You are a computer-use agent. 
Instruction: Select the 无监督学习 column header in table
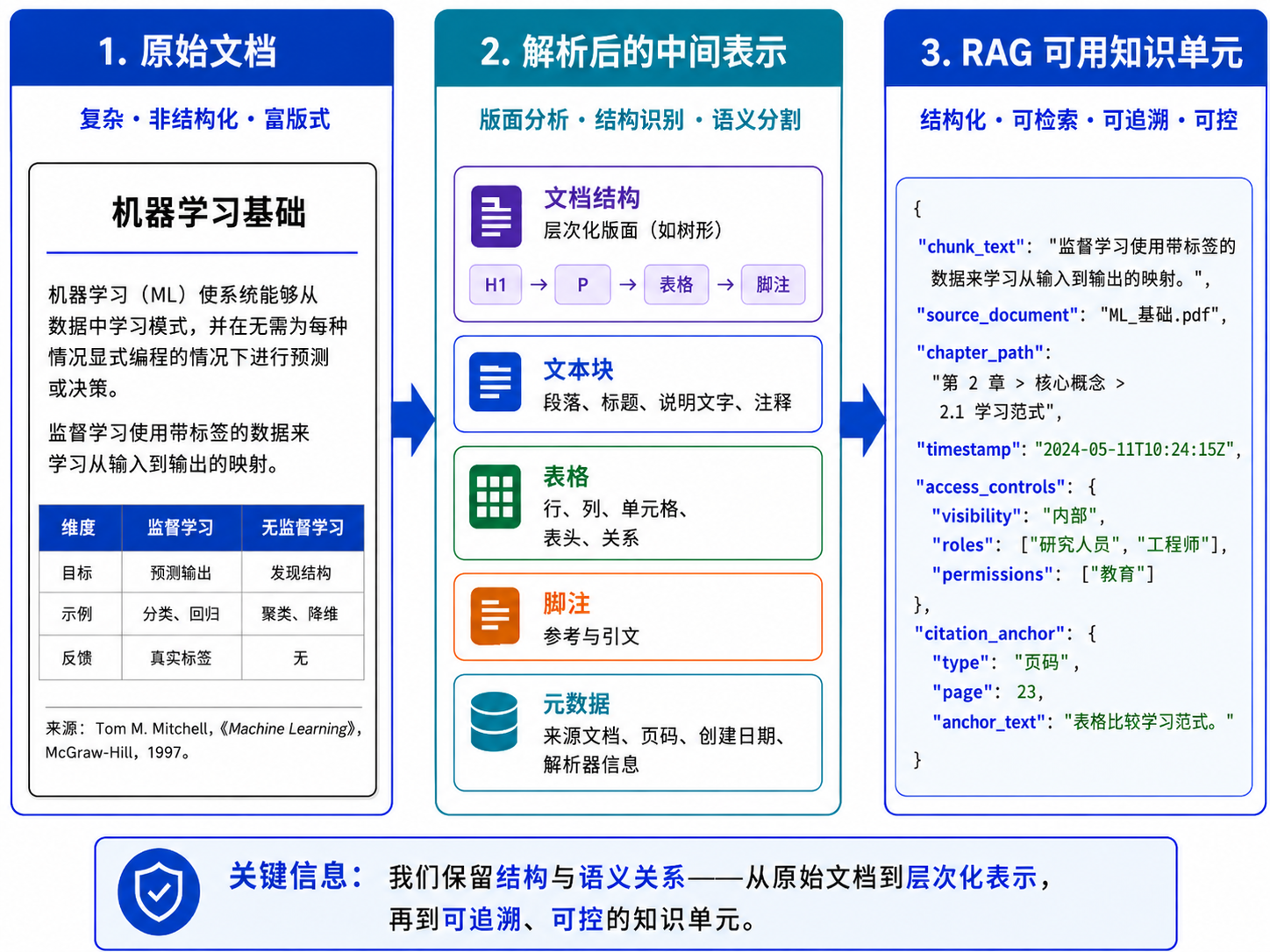coord(303,527)
